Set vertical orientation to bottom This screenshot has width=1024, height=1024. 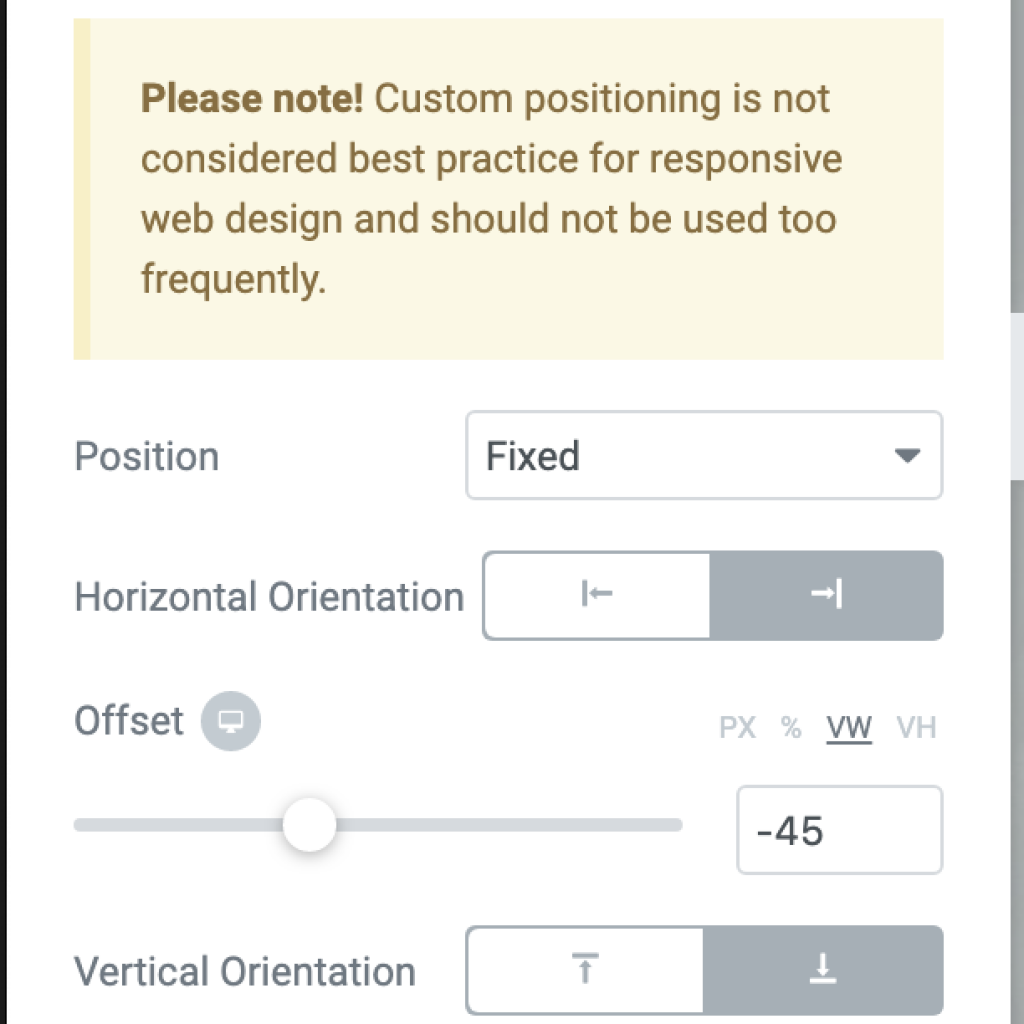point(823,969)
